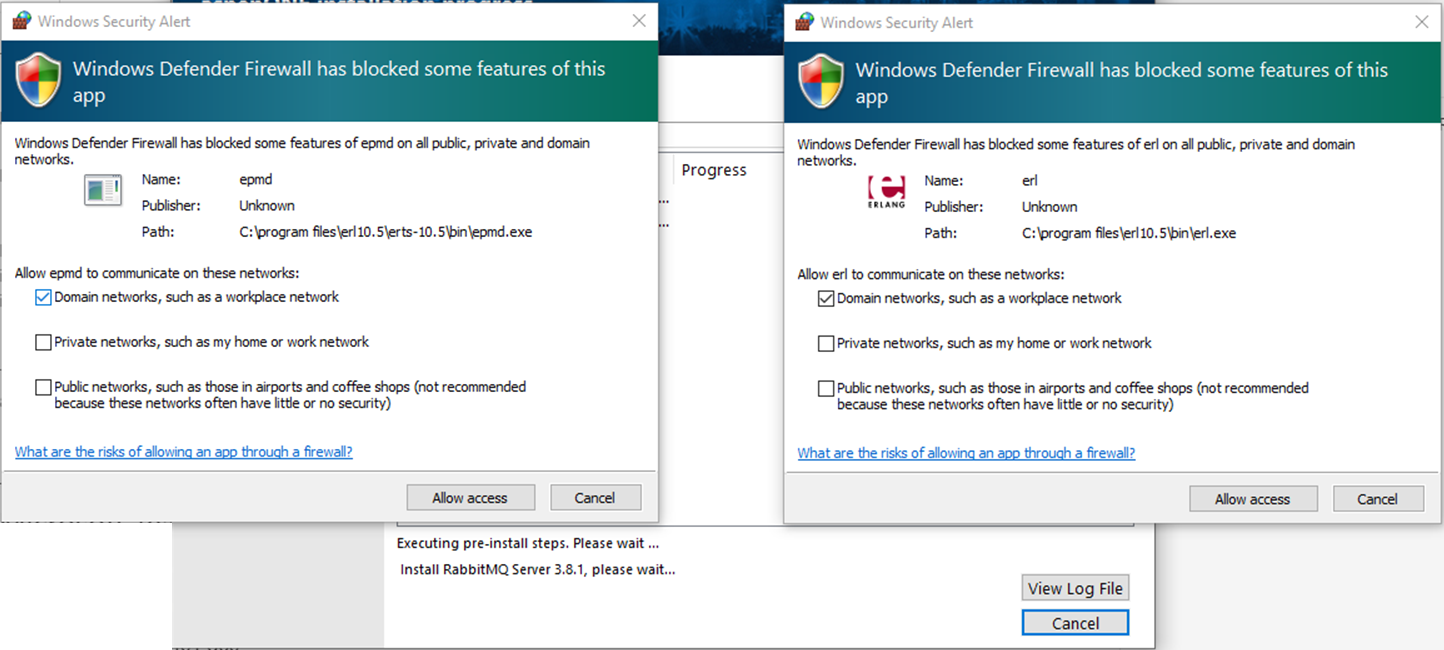Enable Private networks for epmd
This screenshot has height=650, width=1444.
click(x=43, y=342)
